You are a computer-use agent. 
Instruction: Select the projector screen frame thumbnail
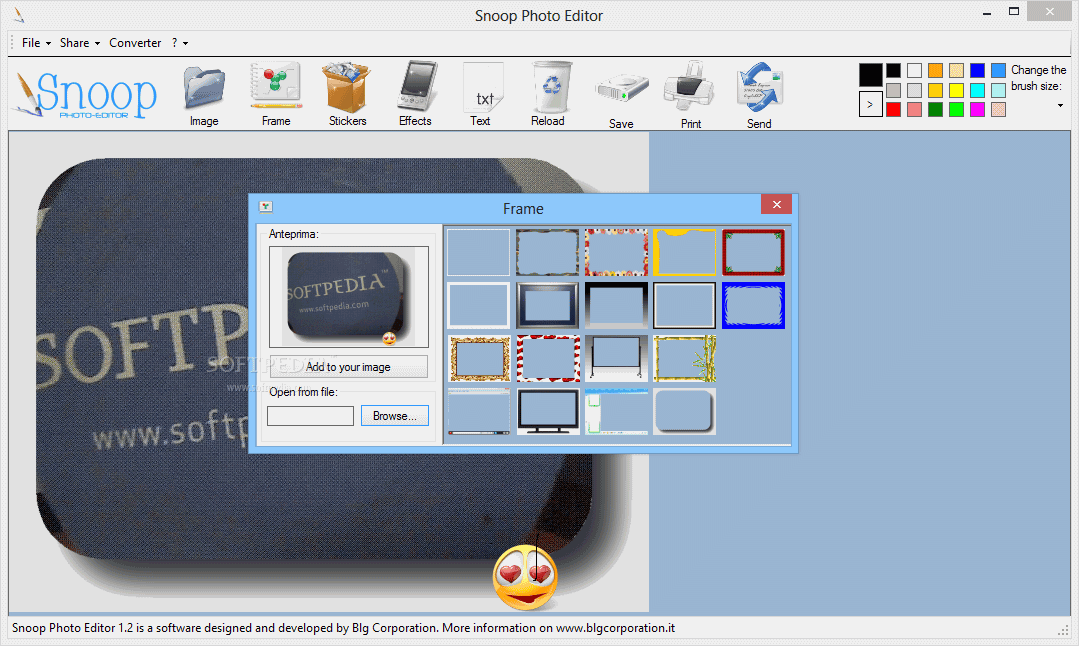pyautogui.click(x=617, y=358)
